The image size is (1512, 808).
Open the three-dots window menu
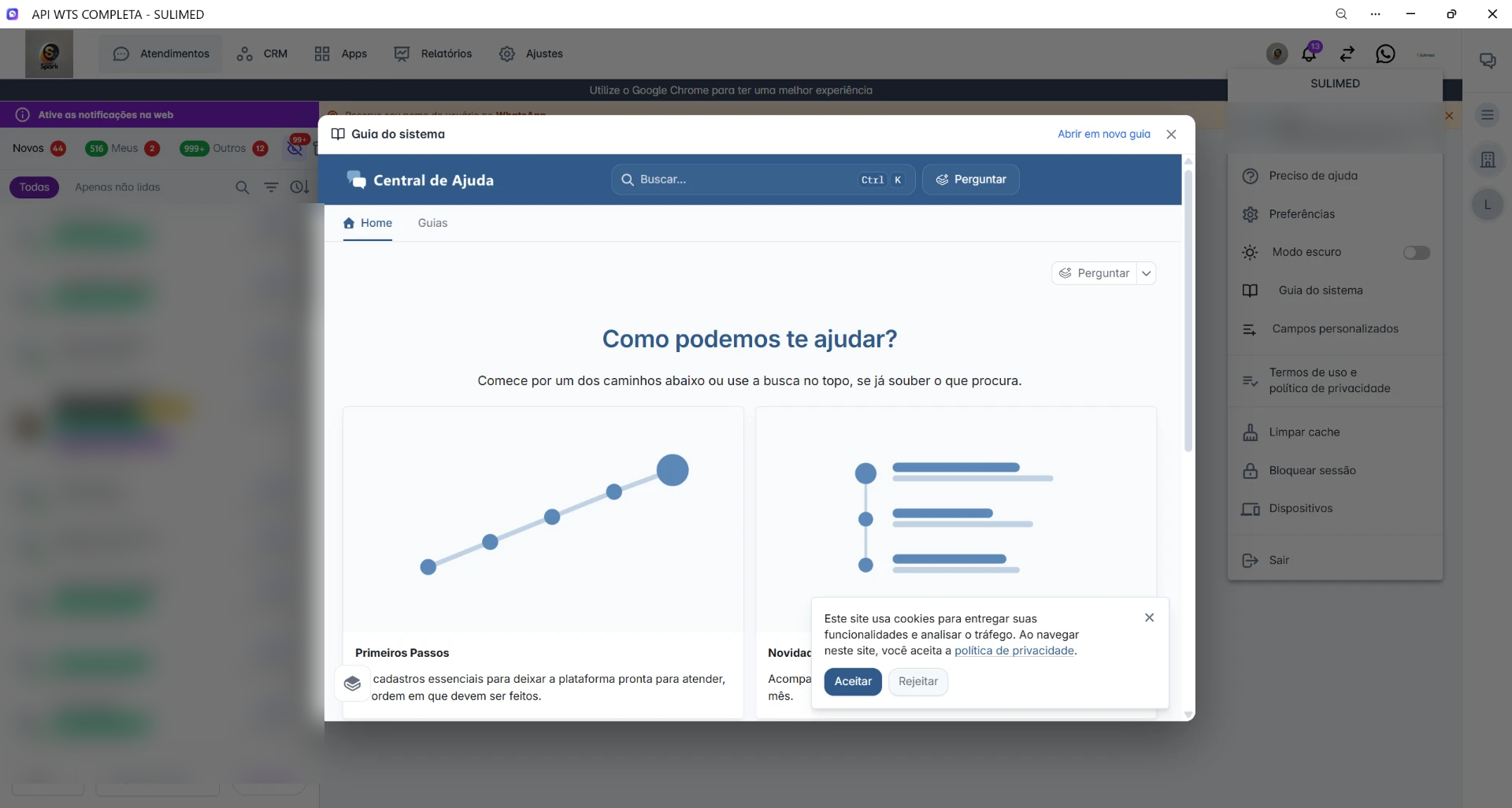coord(1376,14)
